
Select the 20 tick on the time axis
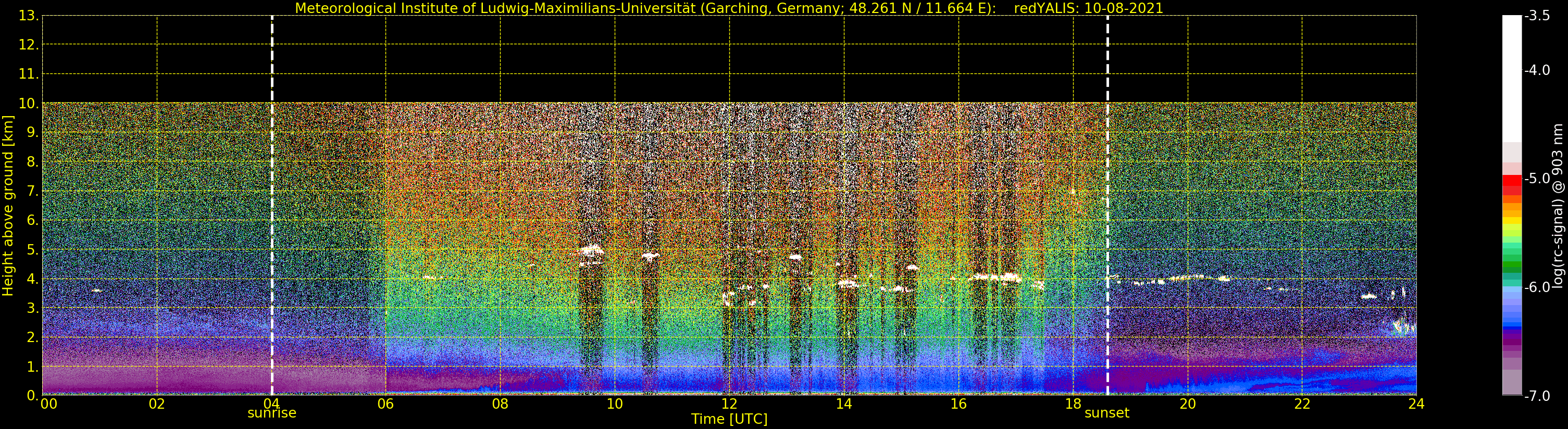pyautogui.click(x=1188, y=404)
